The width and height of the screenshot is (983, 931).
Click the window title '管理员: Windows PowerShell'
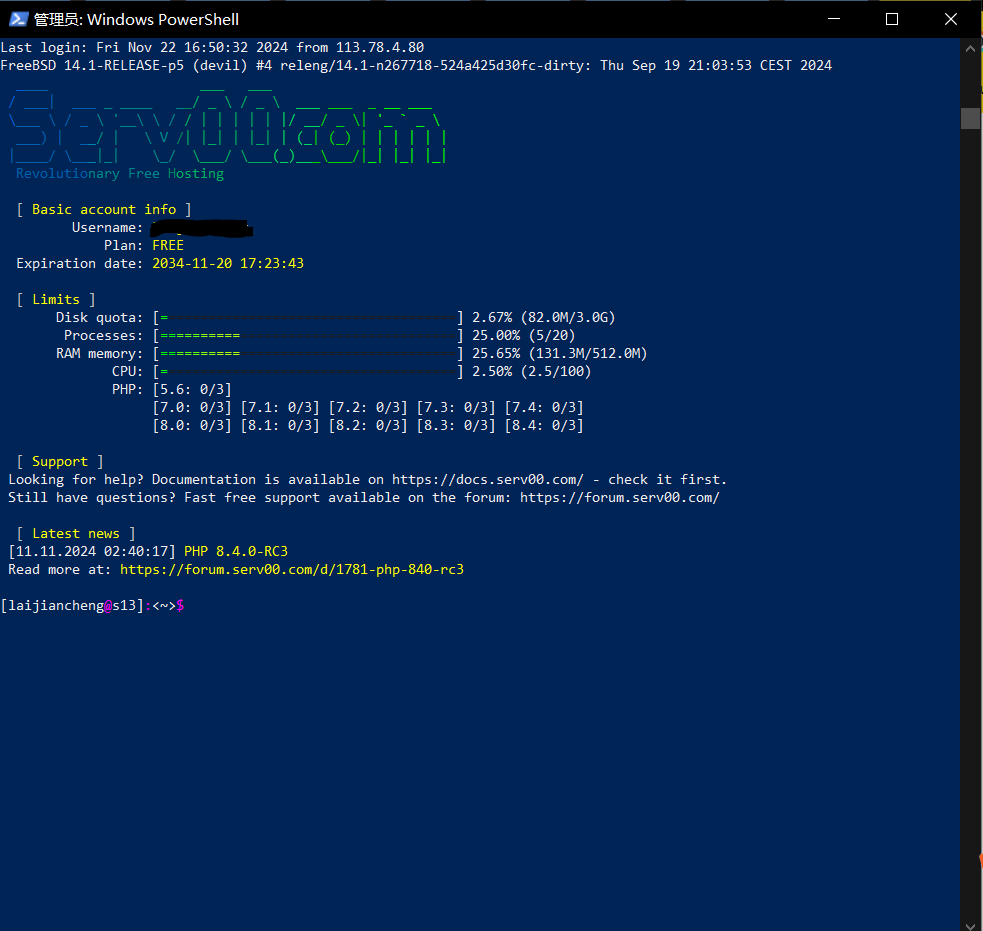tap(136, 19)
